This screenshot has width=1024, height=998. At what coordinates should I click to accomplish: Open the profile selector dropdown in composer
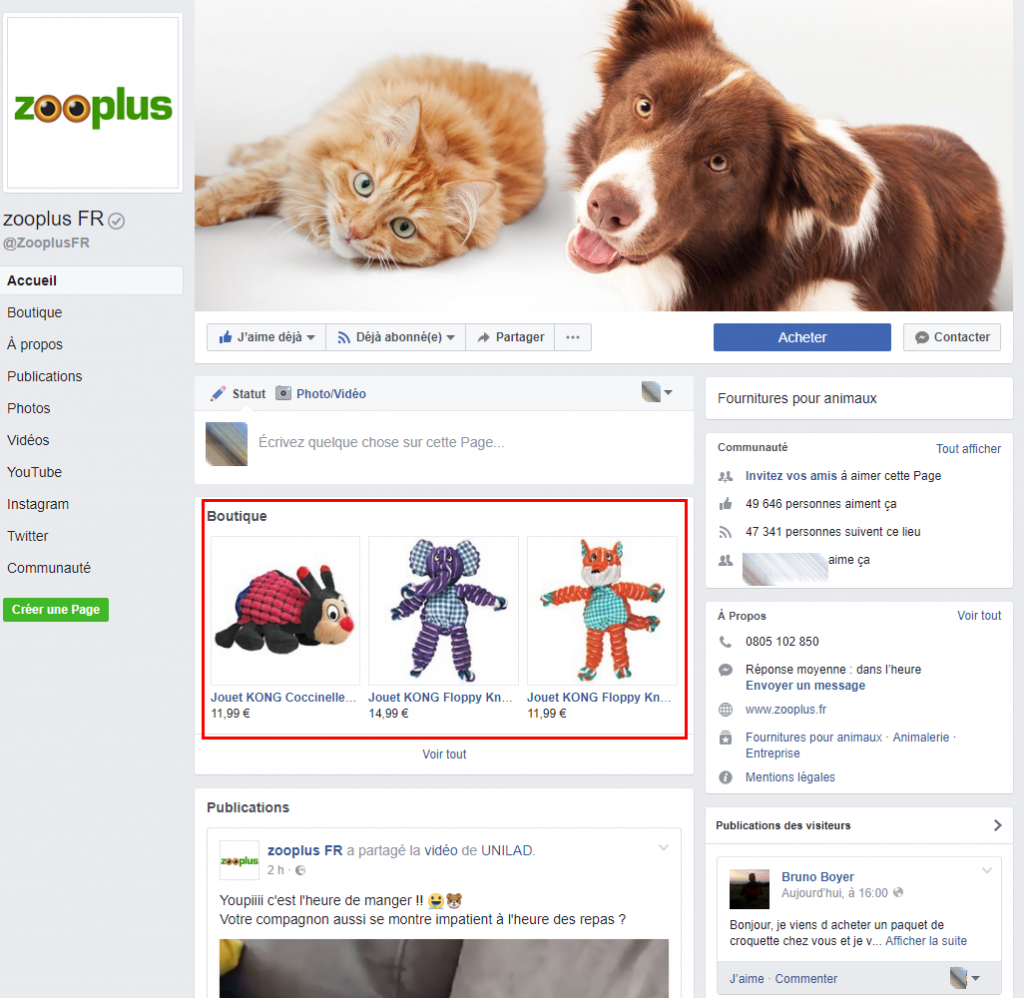pyautogui.click(x=657, y=393)
